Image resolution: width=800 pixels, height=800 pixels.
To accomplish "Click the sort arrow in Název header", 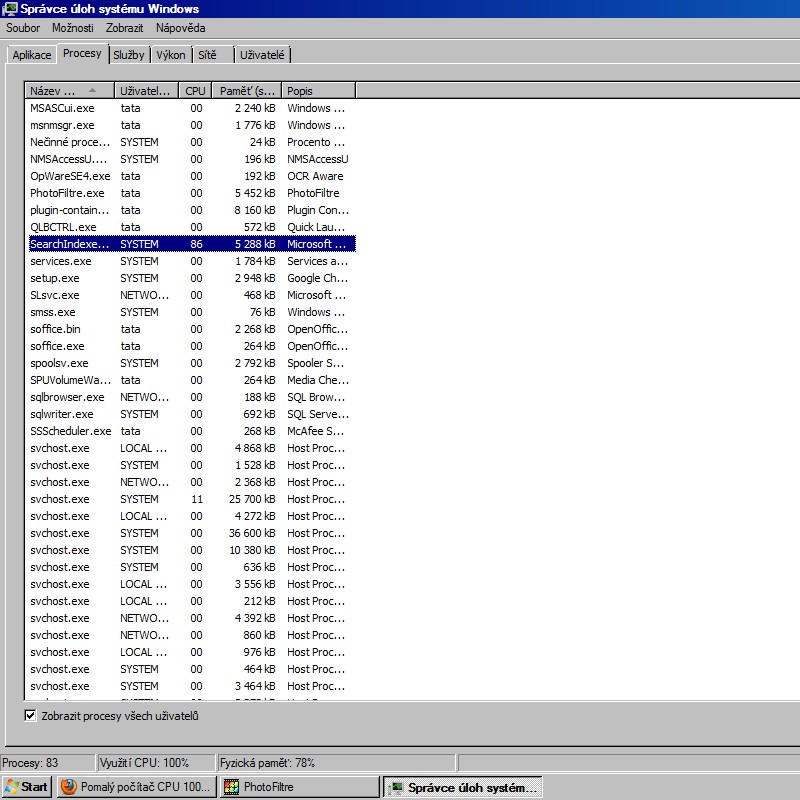I will [92, 90].
